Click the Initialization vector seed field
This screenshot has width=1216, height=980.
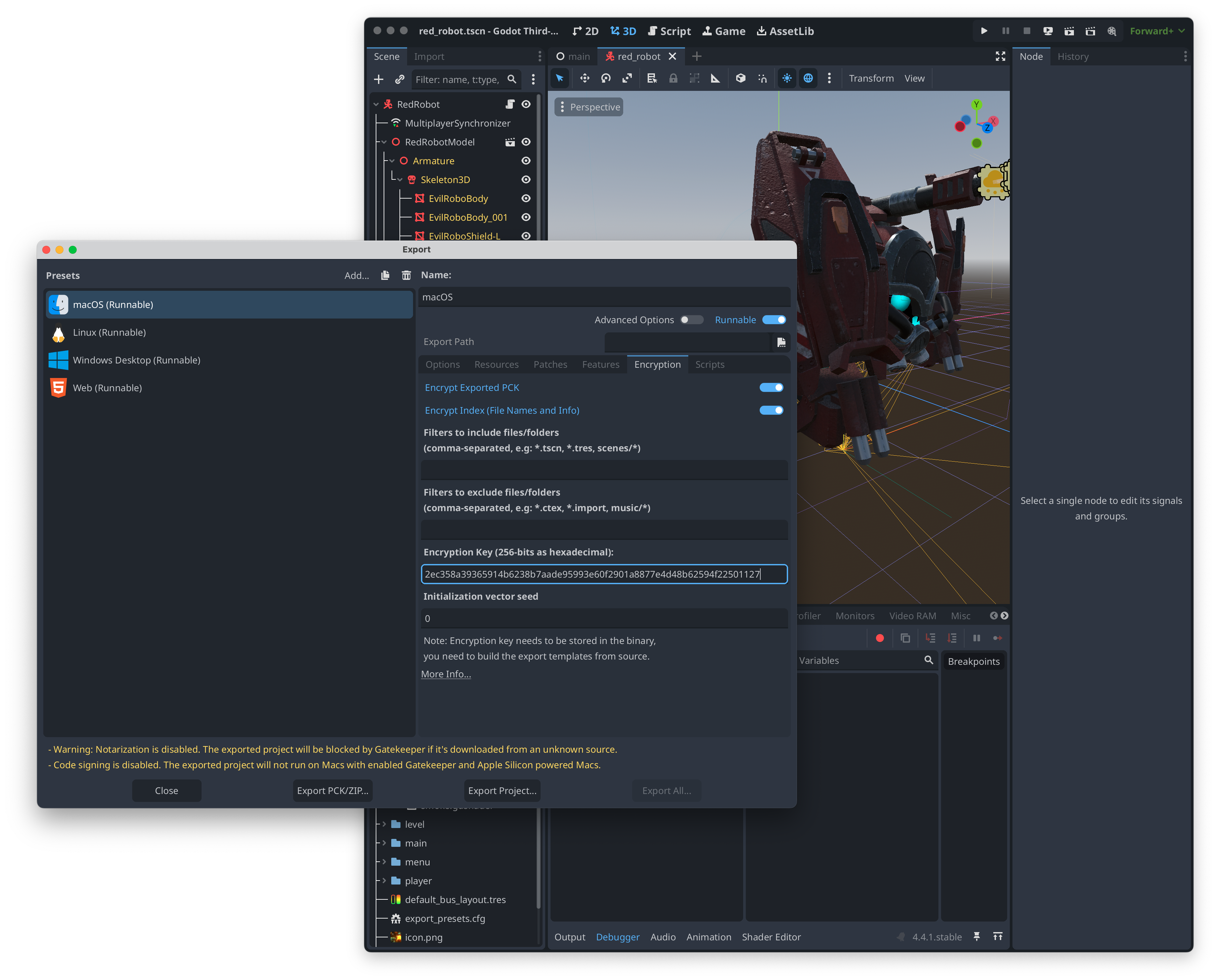[604, 619]
